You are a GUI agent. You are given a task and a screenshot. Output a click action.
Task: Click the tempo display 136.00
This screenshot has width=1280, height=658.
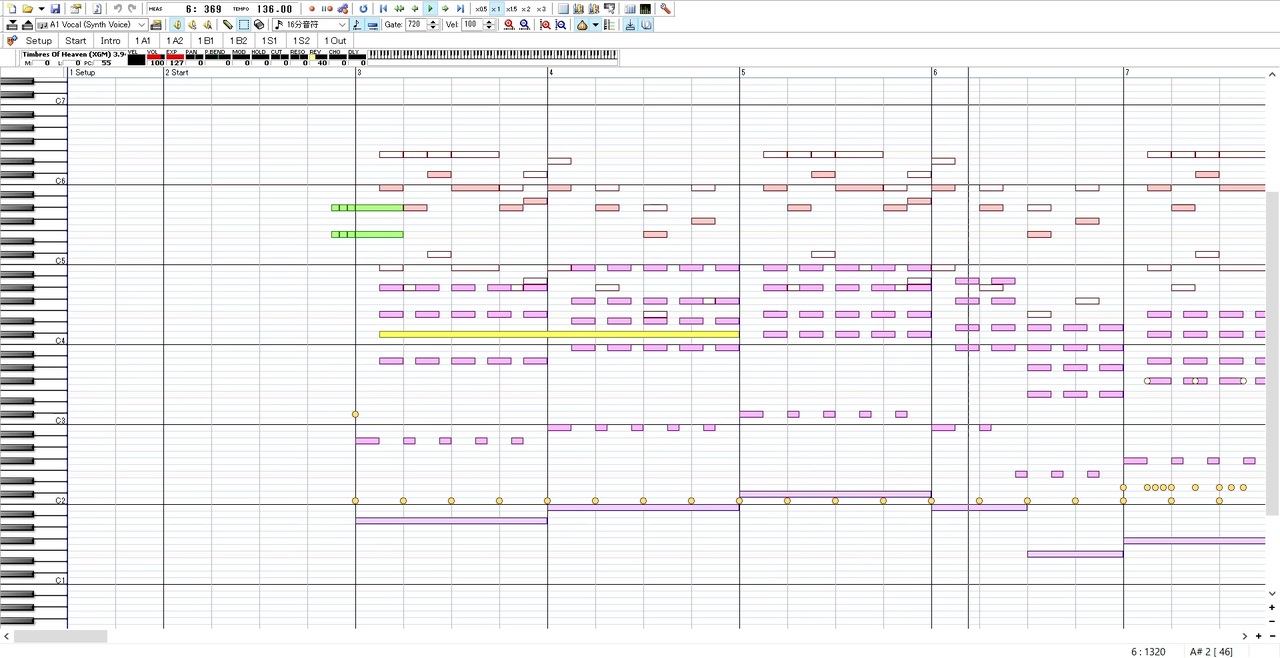(x=274, y=9)
